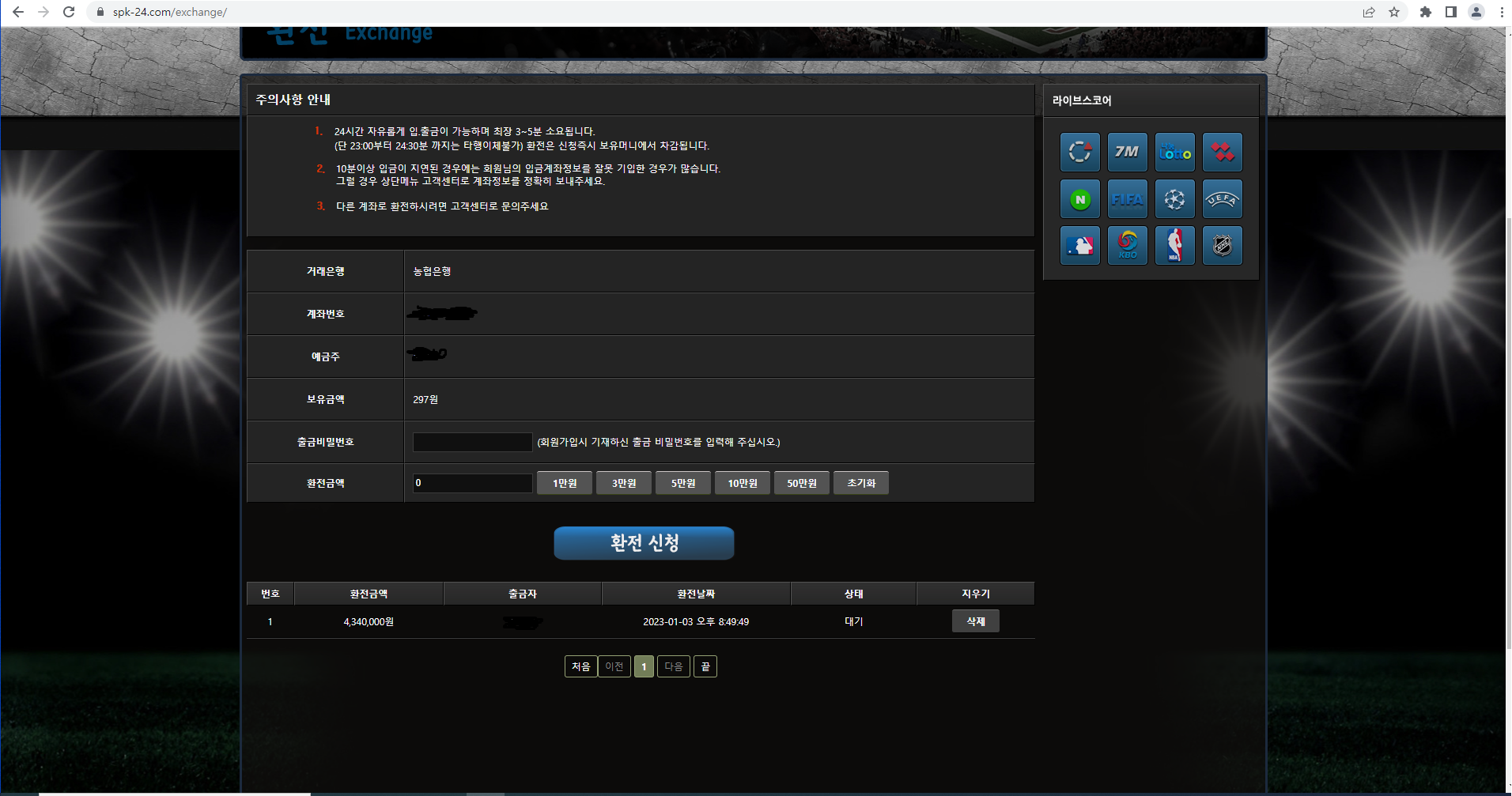Add 1만원 to the exchange amount
The image size is (1512, 796).
tap(565, 483)
